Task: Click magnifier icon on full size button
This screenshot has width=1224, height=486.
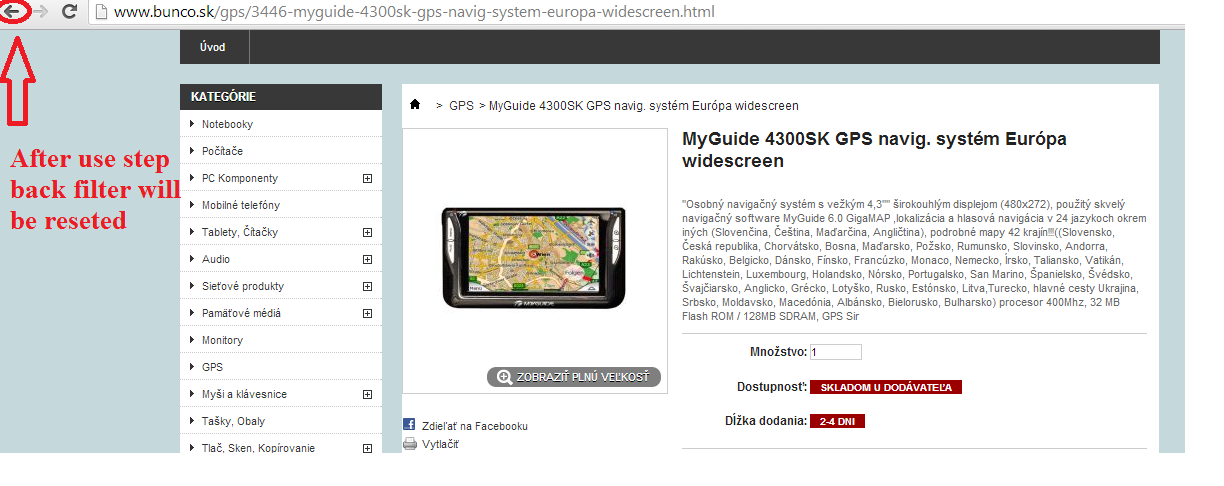Action: 504,377
